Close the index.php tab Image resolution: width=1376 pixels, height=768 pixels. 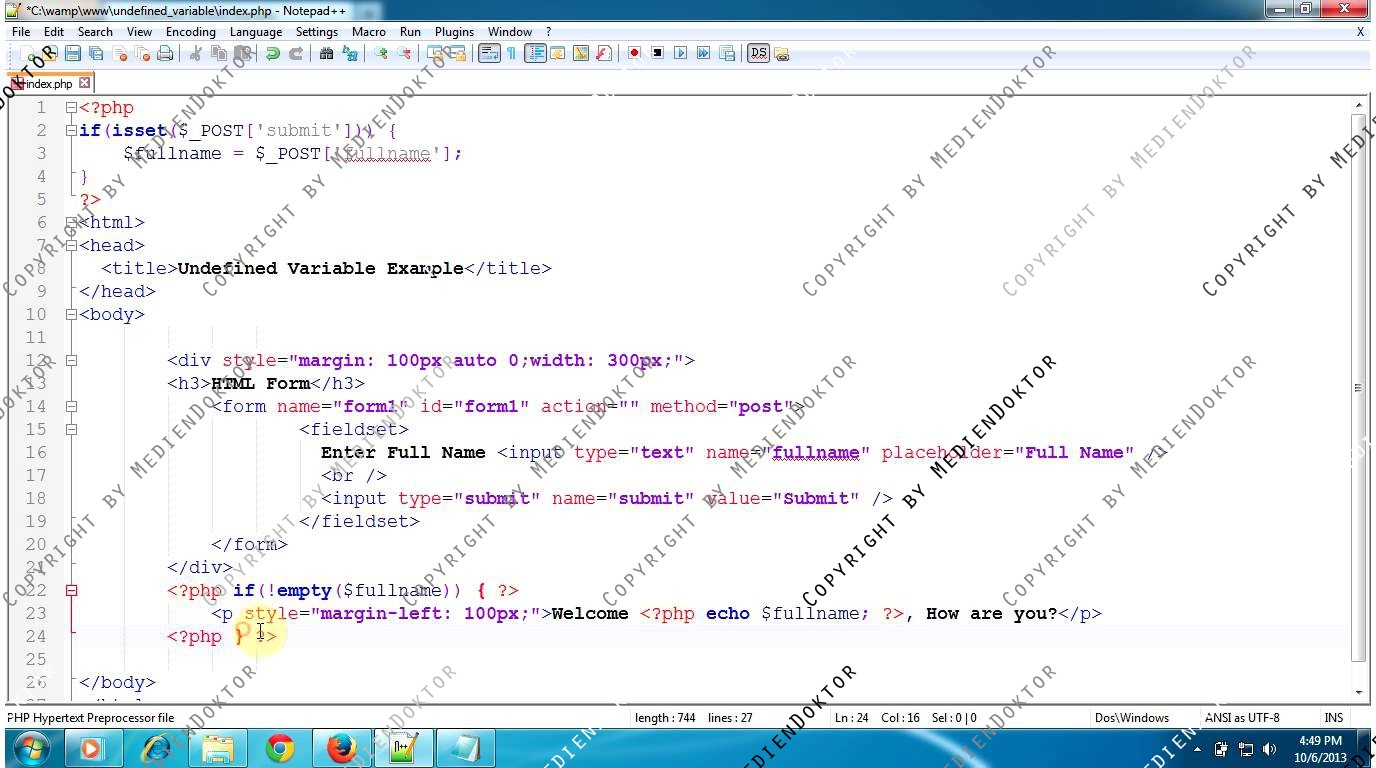[x=85, y=83]
